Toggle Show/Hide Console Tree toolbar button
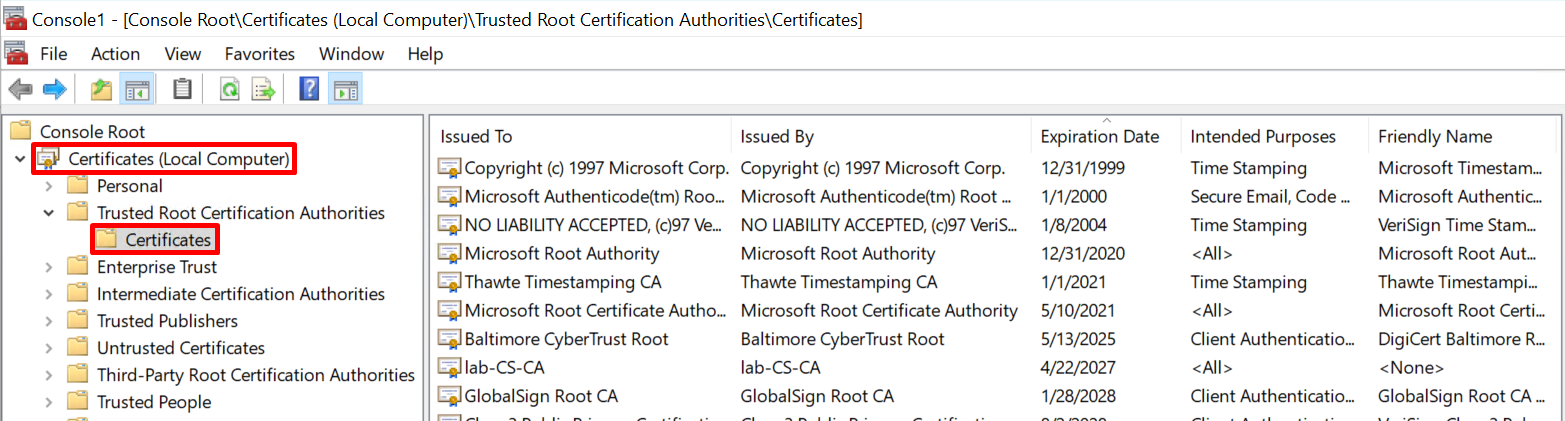 pyautogui.click(x=136, y=90)
